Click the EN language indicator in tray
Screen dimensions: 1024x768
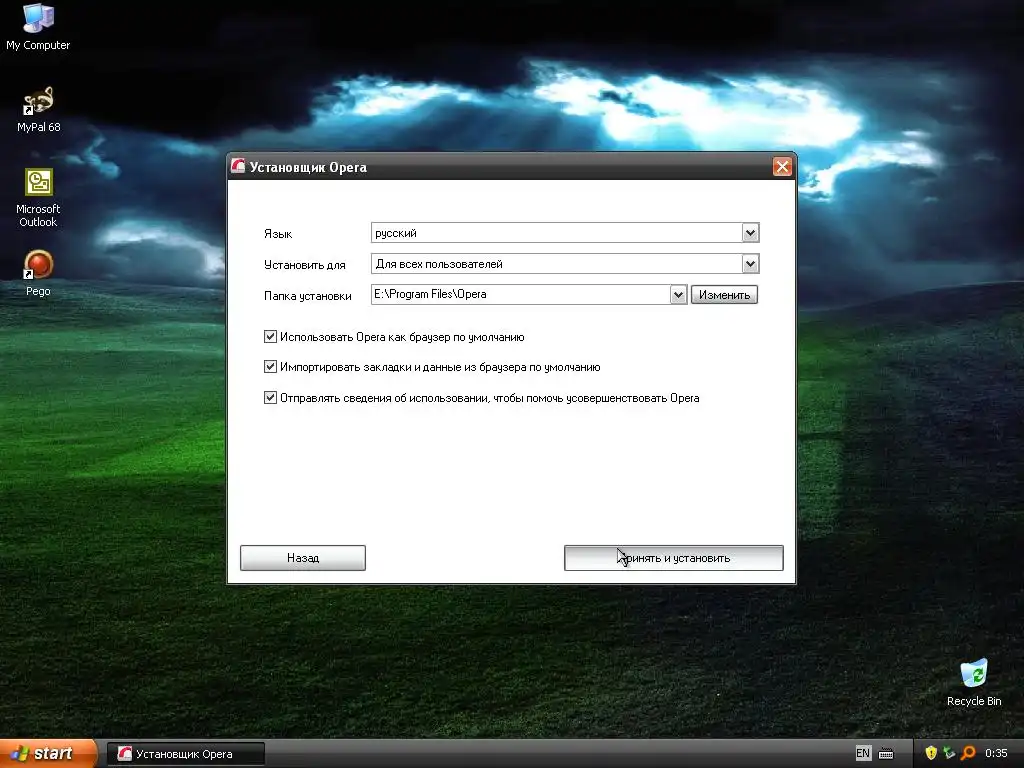863,753
